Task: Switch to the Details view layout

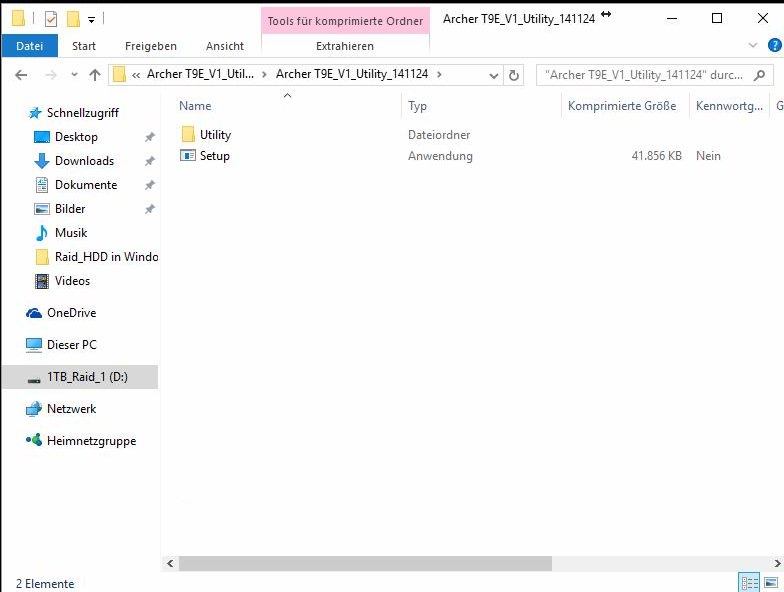Action: (749, 582)
